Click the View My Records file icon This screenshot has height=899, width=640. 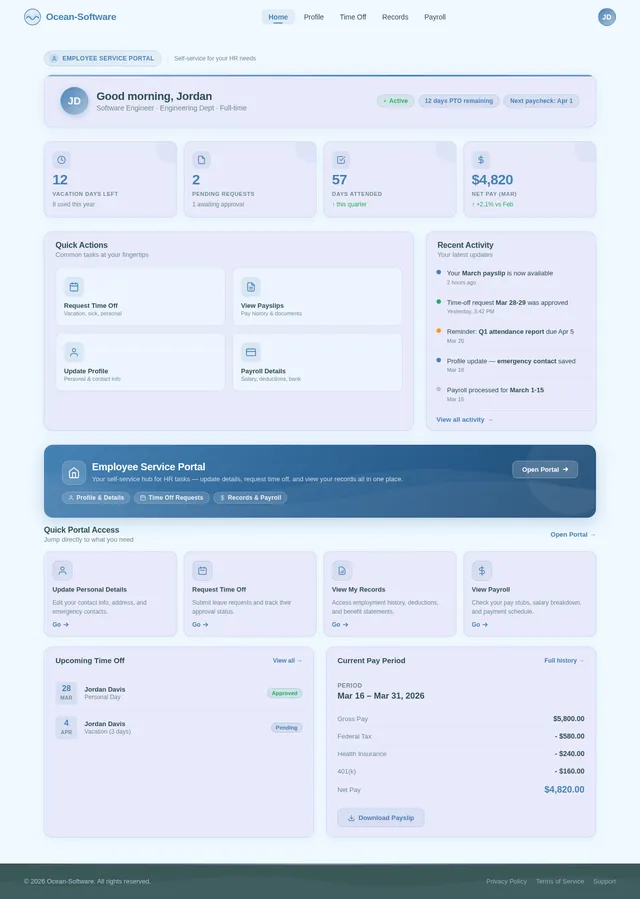[342, 570]
